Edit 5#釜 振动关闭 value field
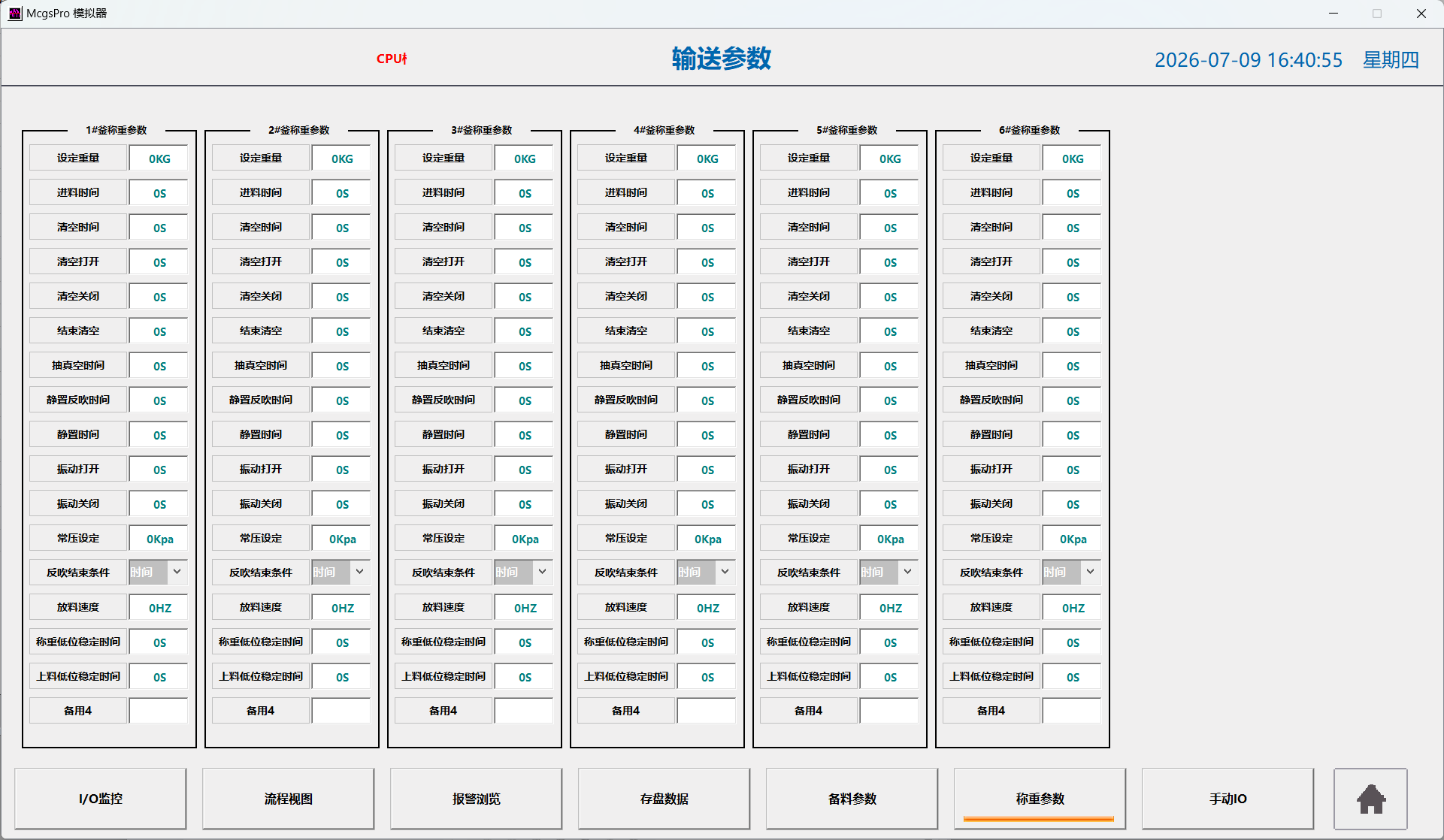Viewport: 1444px width, 840px height. [x=889, y=504]
